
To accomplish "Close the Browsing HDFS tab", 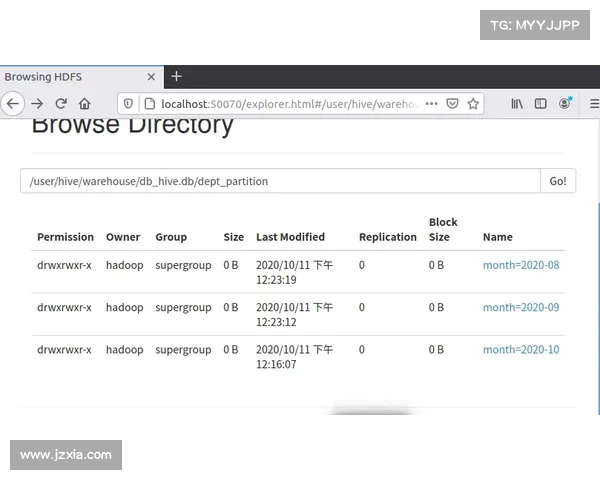I will point(152,77).
